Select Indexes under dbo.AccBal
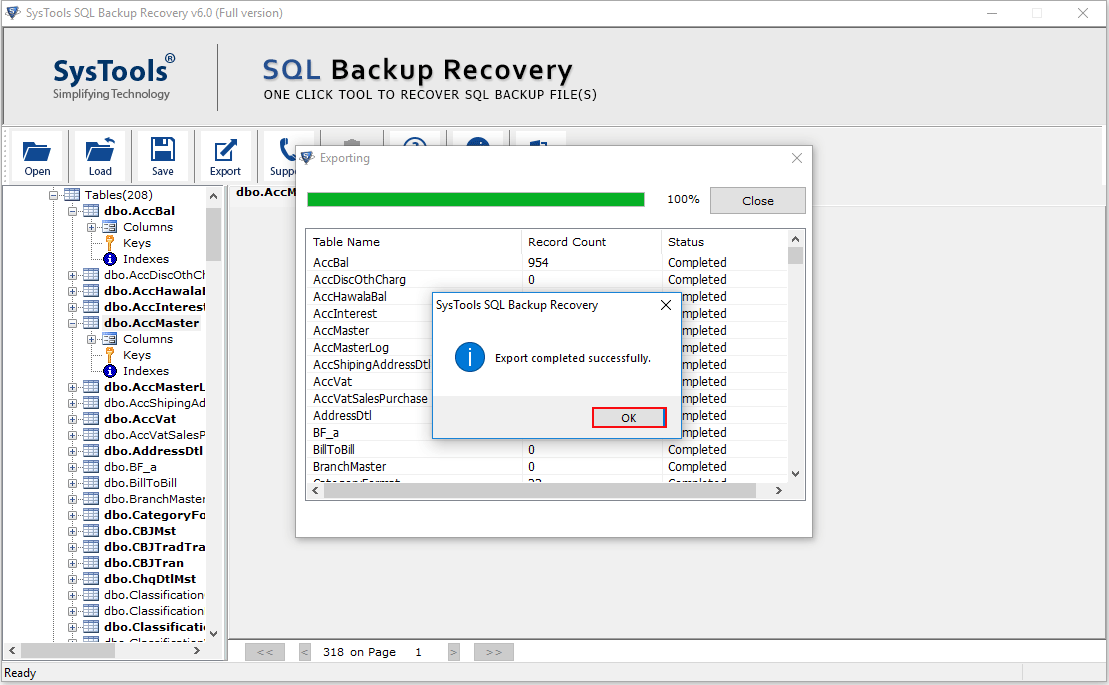The width and height of the screenshot is (1109, 685). [x=146, y=259]
